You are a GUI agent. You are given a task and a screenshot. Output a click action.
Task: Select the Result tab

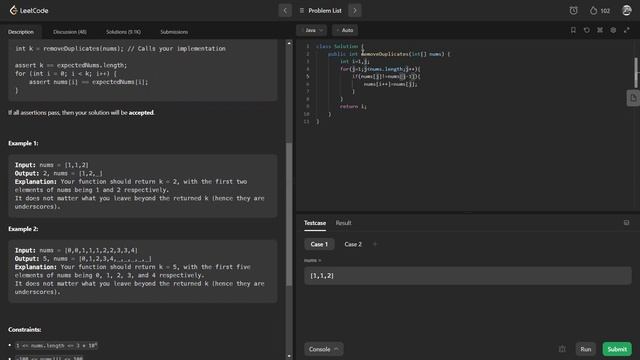pyautogui.click(x=343, y=223)
